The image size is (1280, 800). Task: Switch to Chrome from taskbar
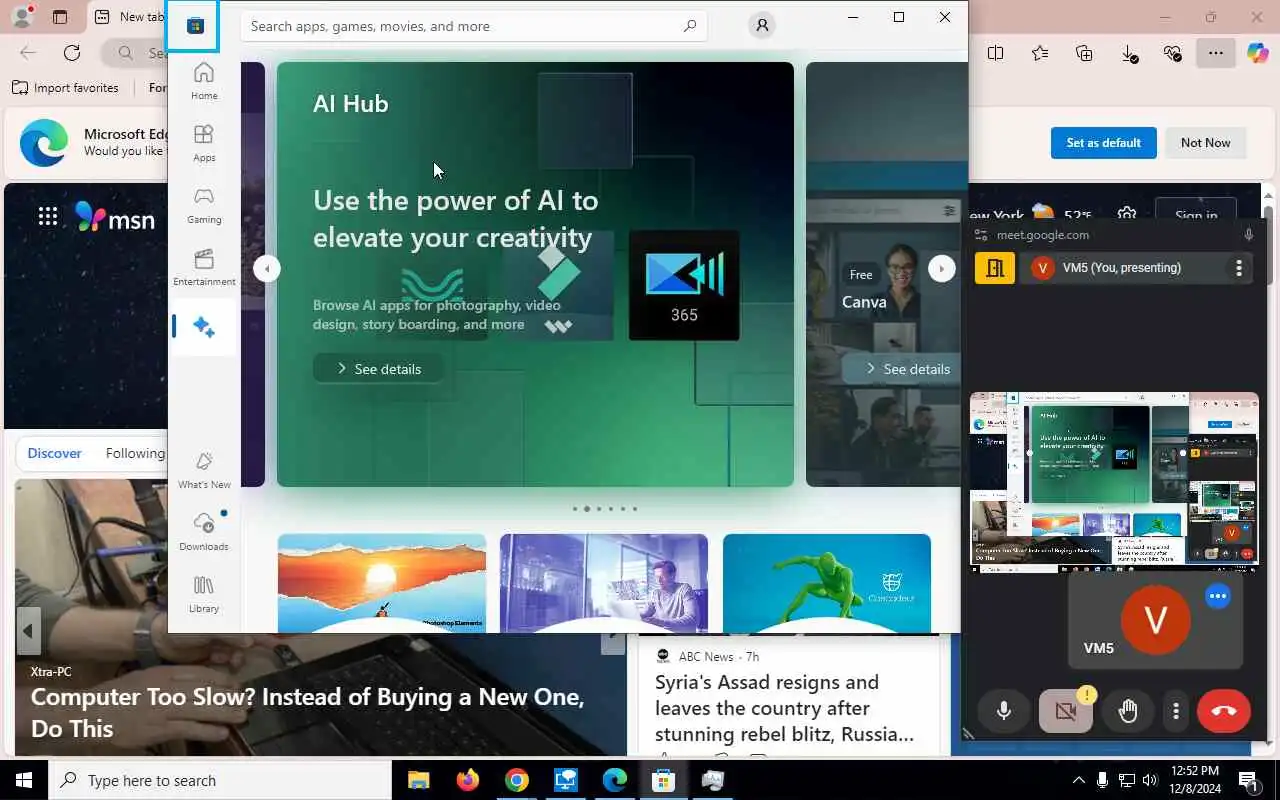pos(516,780)
